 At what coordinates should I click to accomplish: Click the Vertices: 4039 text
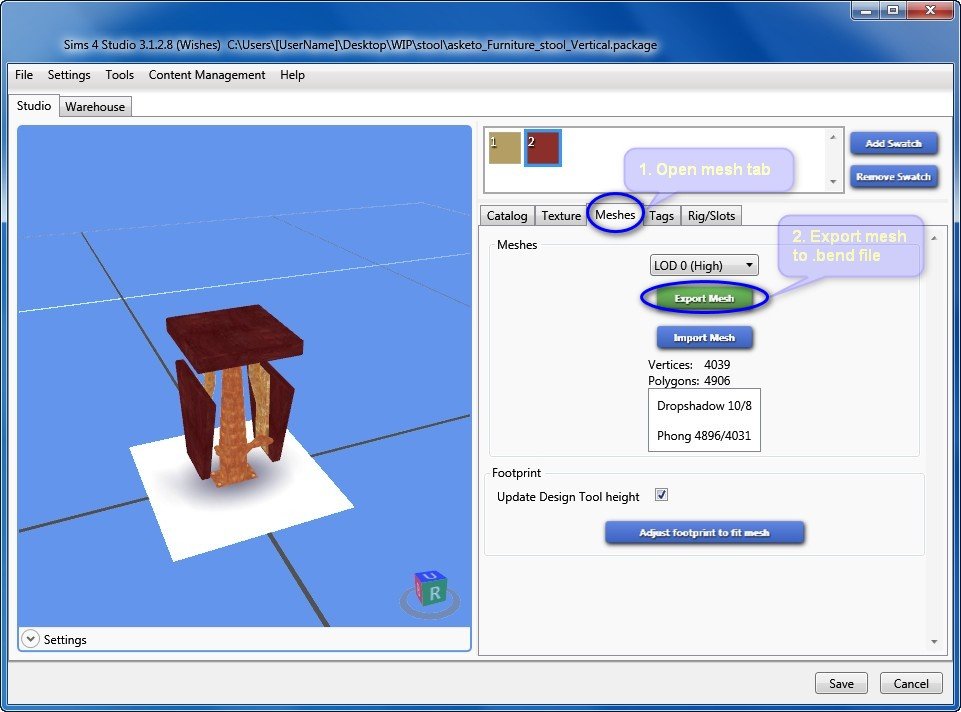click(x=689, y=365)
